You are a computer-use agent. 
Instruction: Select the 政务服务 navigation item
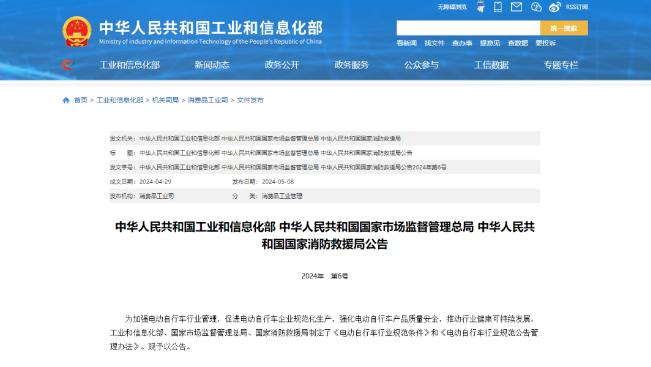(351, 65)
